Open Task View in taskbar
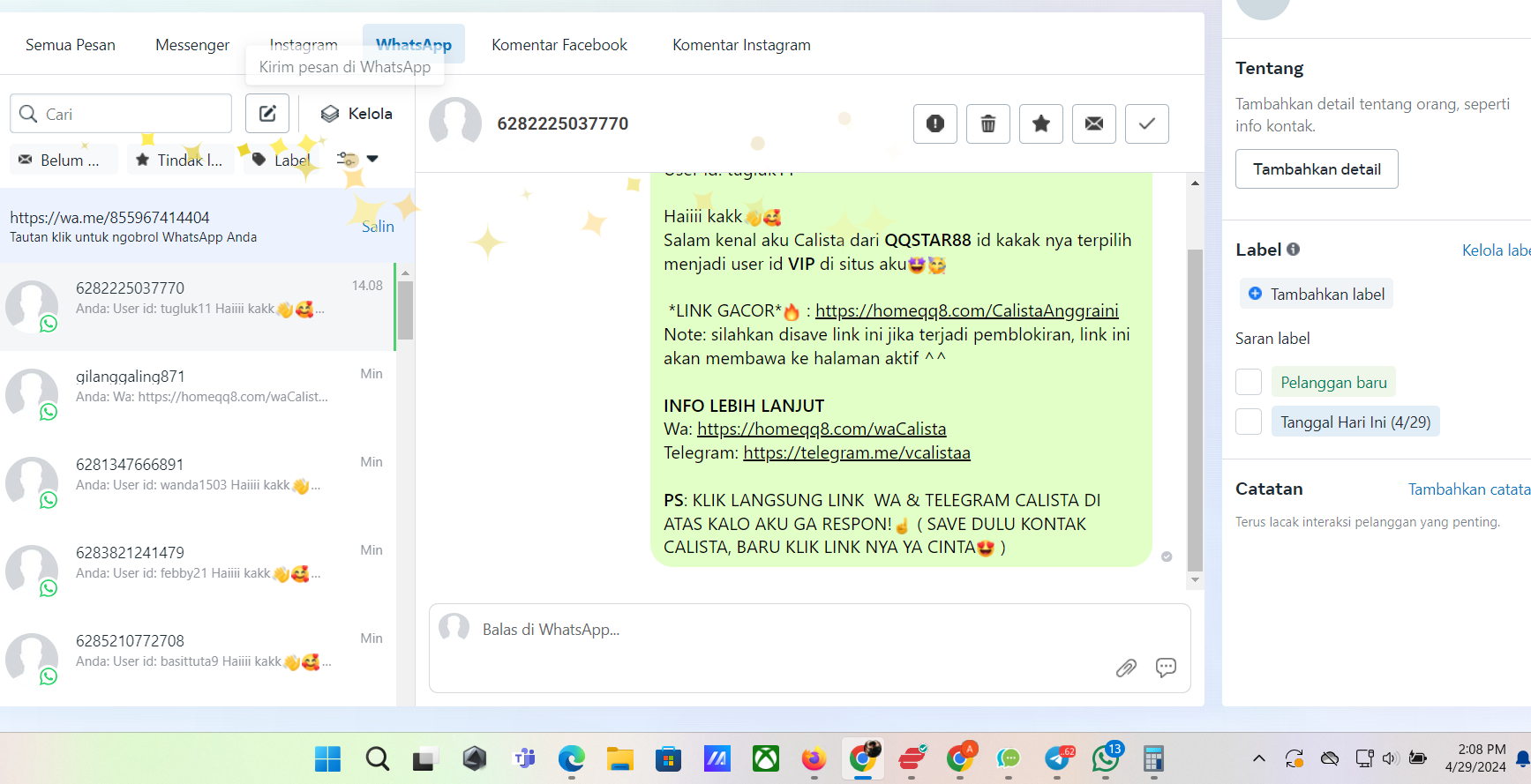This screenshot has width=1531, height=784. pos(425,758)
